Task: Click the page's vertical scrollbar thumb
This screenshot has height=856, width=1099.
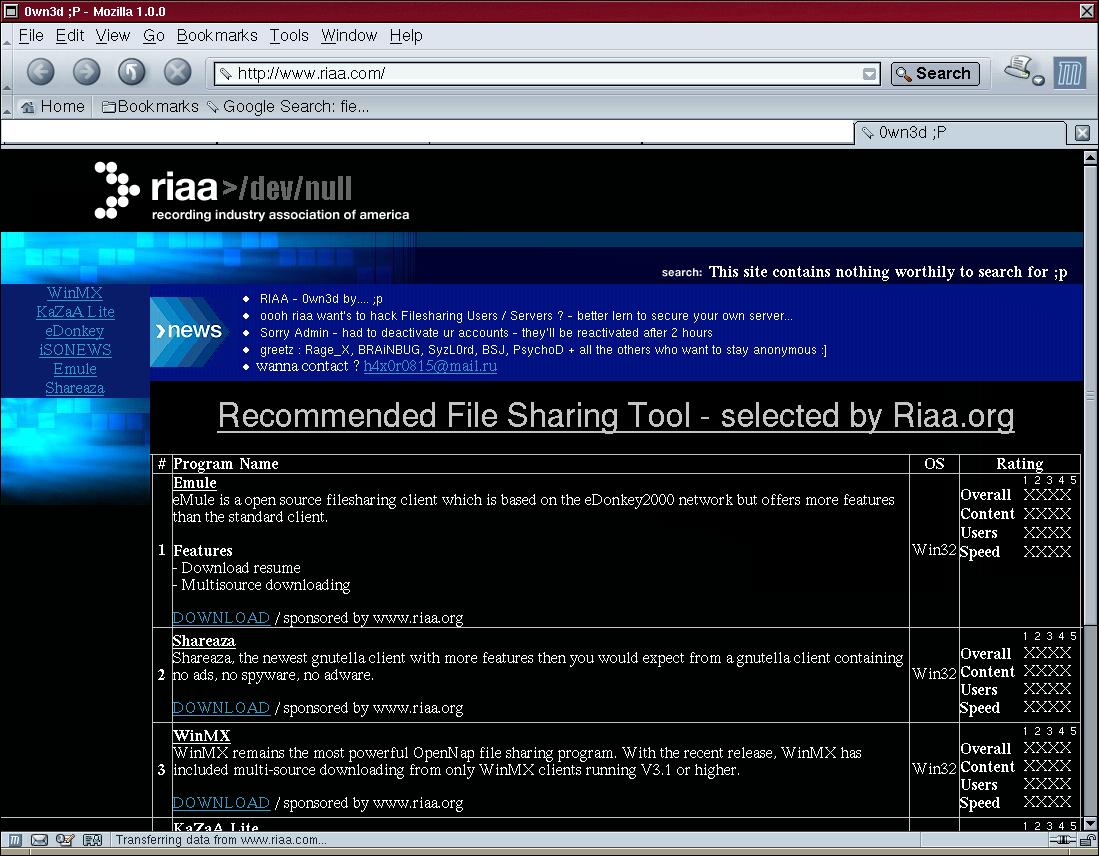Action: (x=1090, y=394)
